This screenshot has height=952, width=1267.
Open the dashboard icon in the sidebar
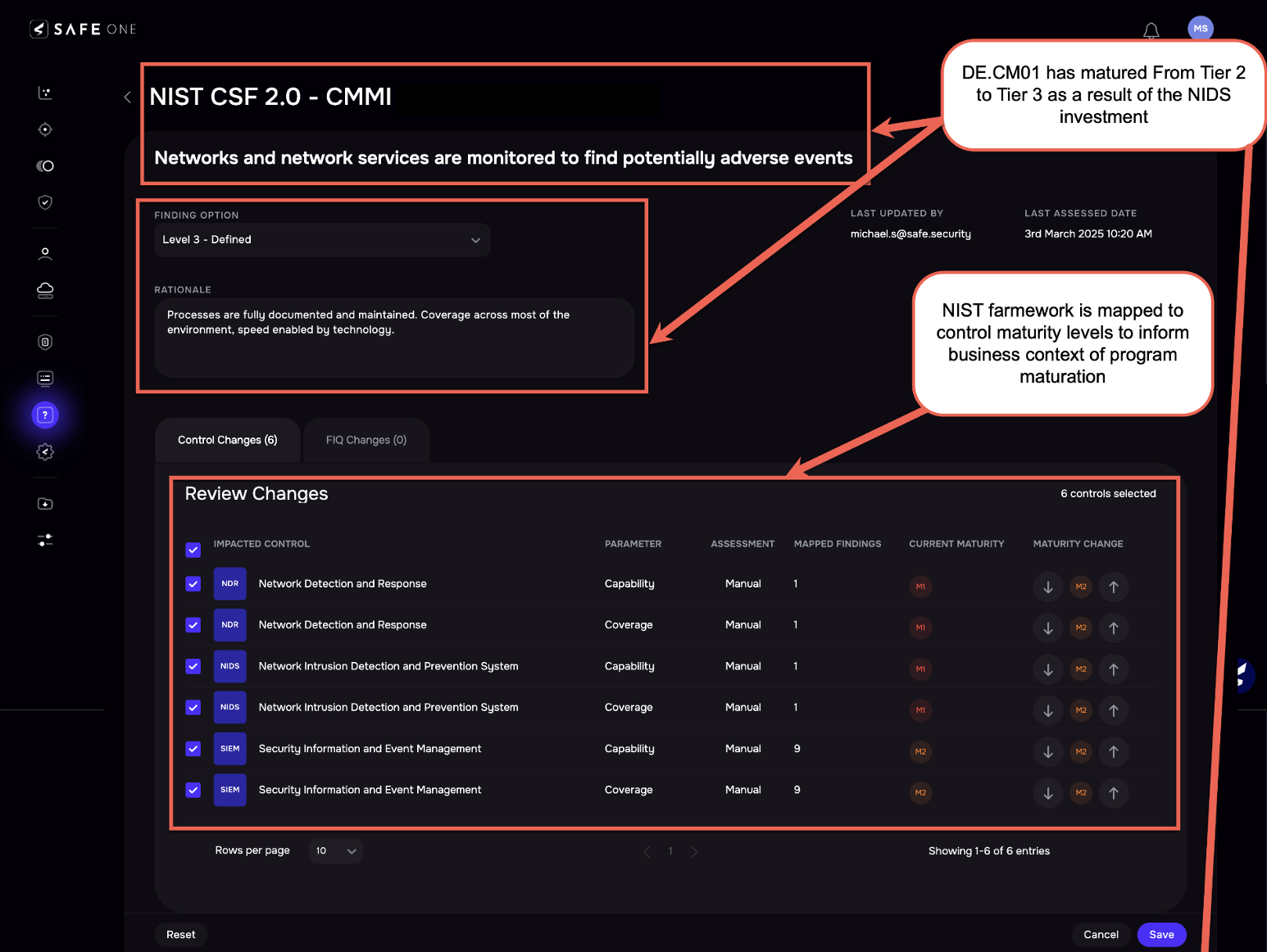tap(44, 93)
